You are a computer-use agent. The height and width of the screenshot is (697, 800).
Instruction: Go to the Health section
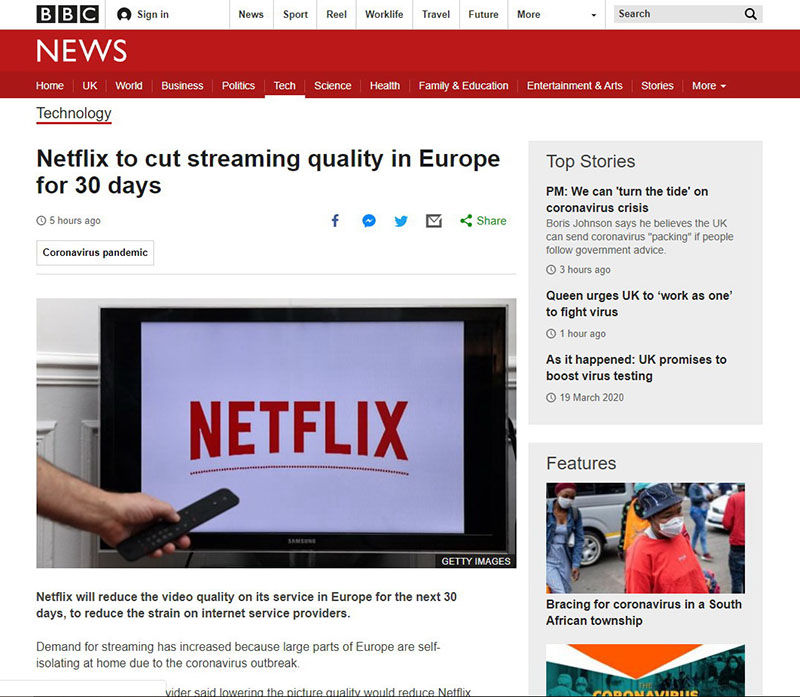click(385, 86)
